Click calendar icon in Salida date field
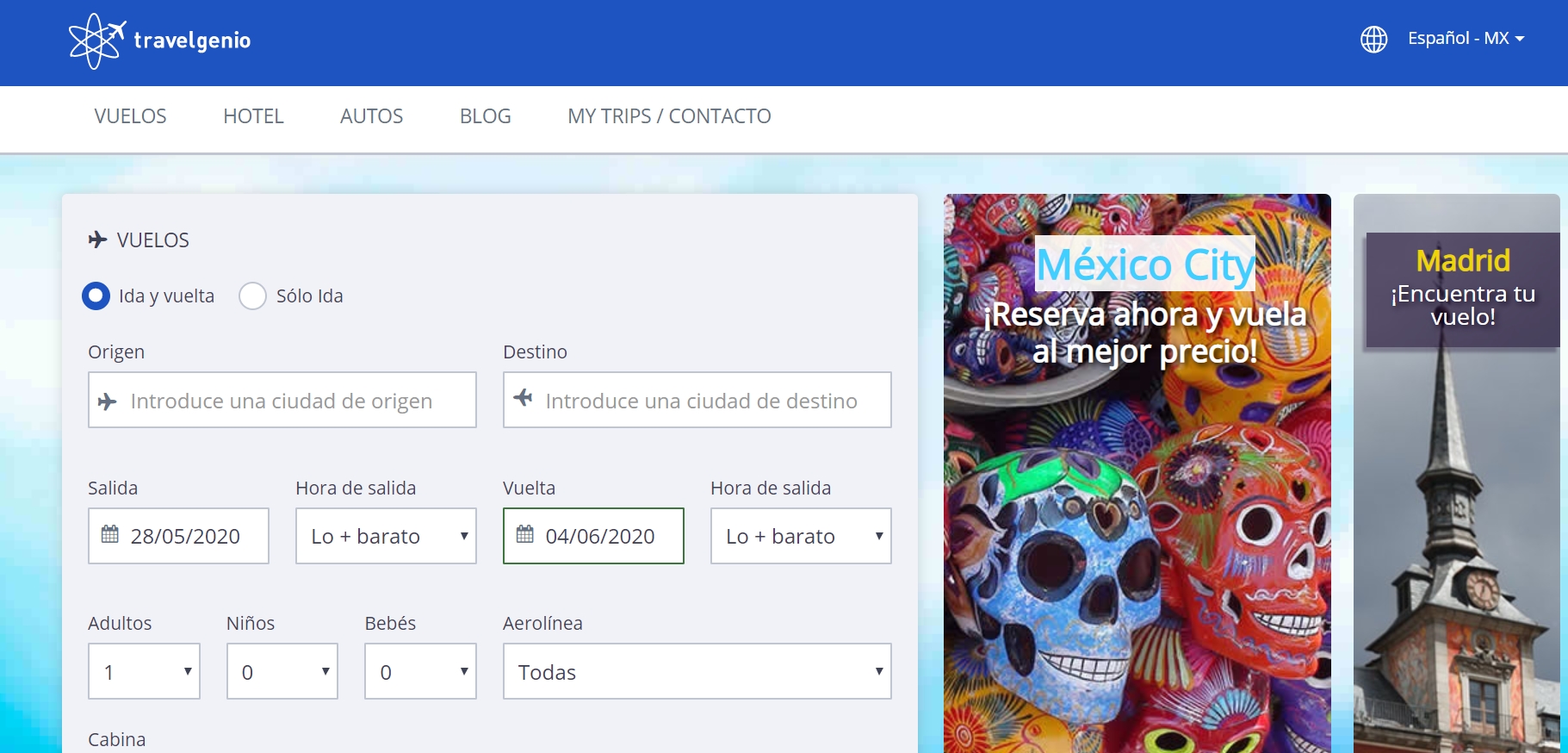Viewport: 1568px width, 753px height. tap(110, 534)
